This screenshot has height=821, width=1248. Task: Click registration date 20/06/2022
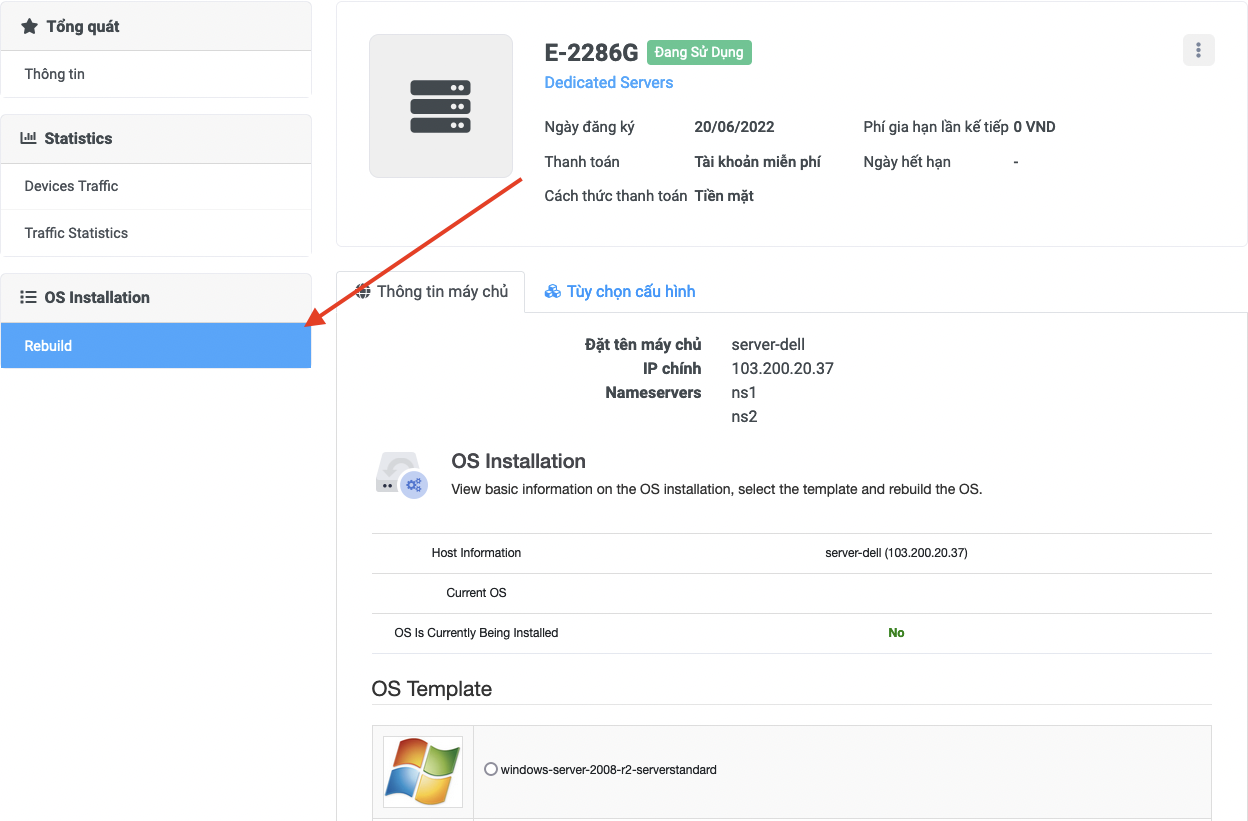tap(734, 127)
